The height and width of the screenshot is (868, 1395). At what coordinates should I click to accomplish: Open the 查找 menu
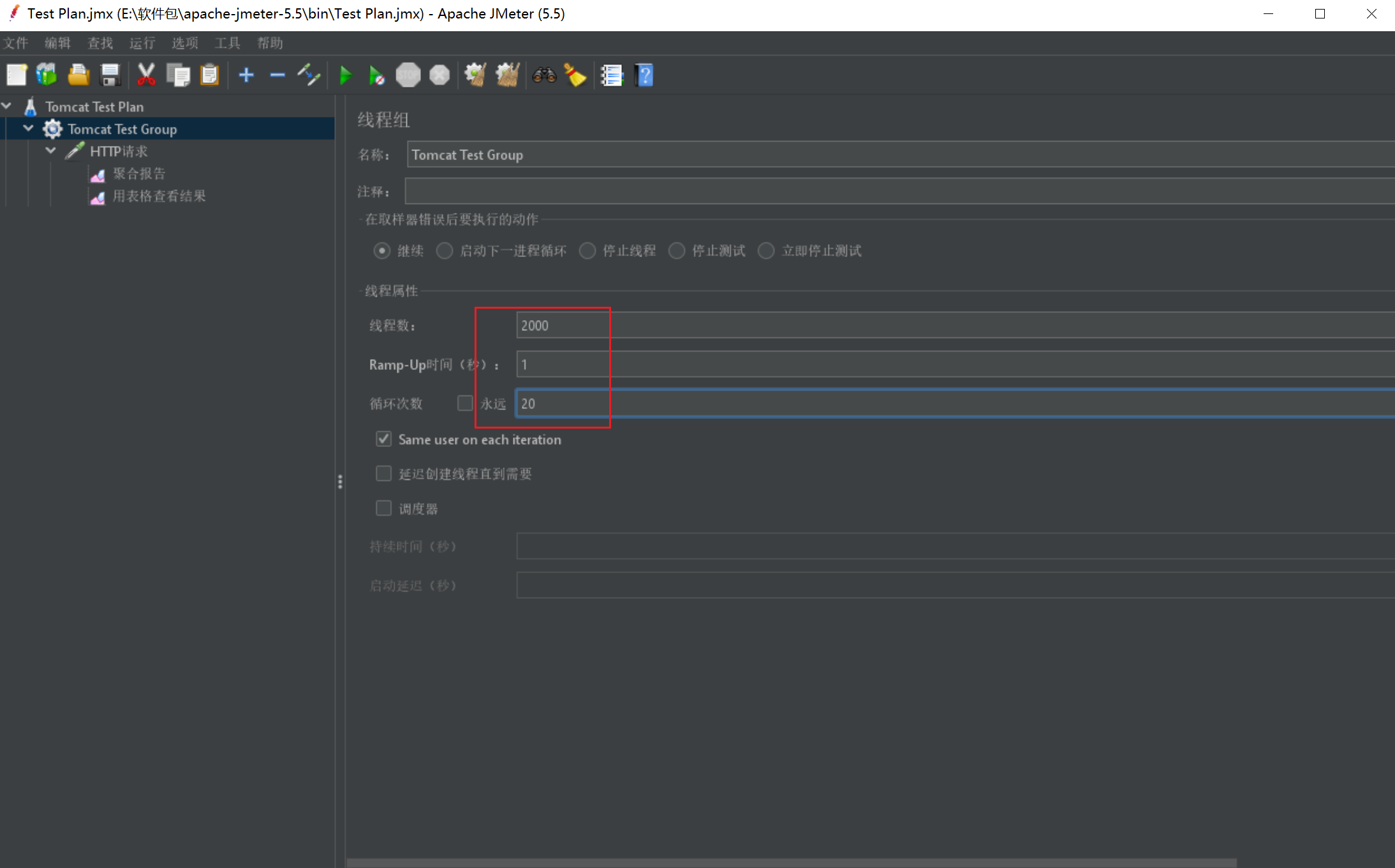point(100,43)
